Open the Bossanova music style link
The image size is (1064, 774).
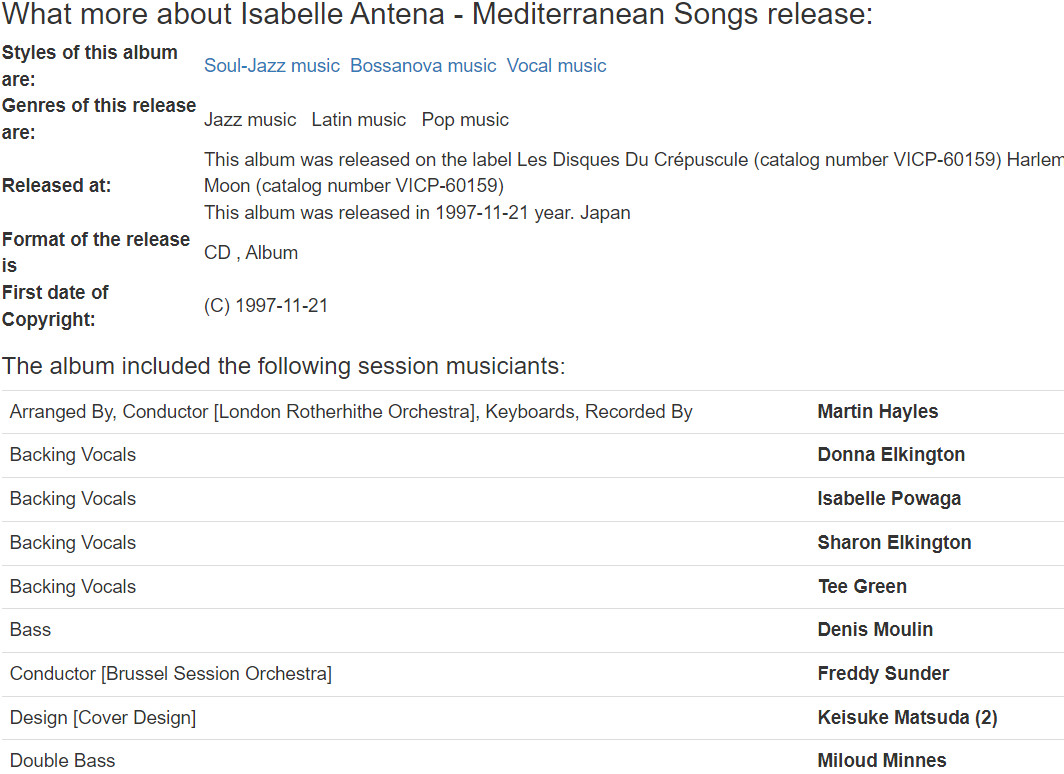click(x=423, y=66)
